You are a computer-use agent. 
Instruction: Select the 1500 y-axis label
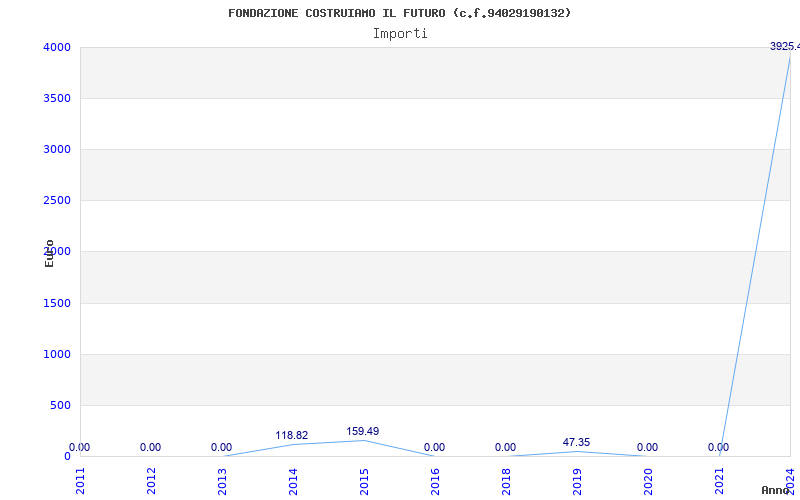(x=57, y=304)
